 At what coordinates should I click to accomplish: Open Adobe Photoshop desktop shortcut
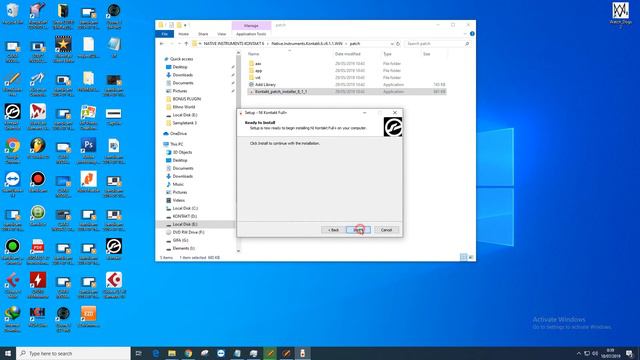click(x=88, y=151)
